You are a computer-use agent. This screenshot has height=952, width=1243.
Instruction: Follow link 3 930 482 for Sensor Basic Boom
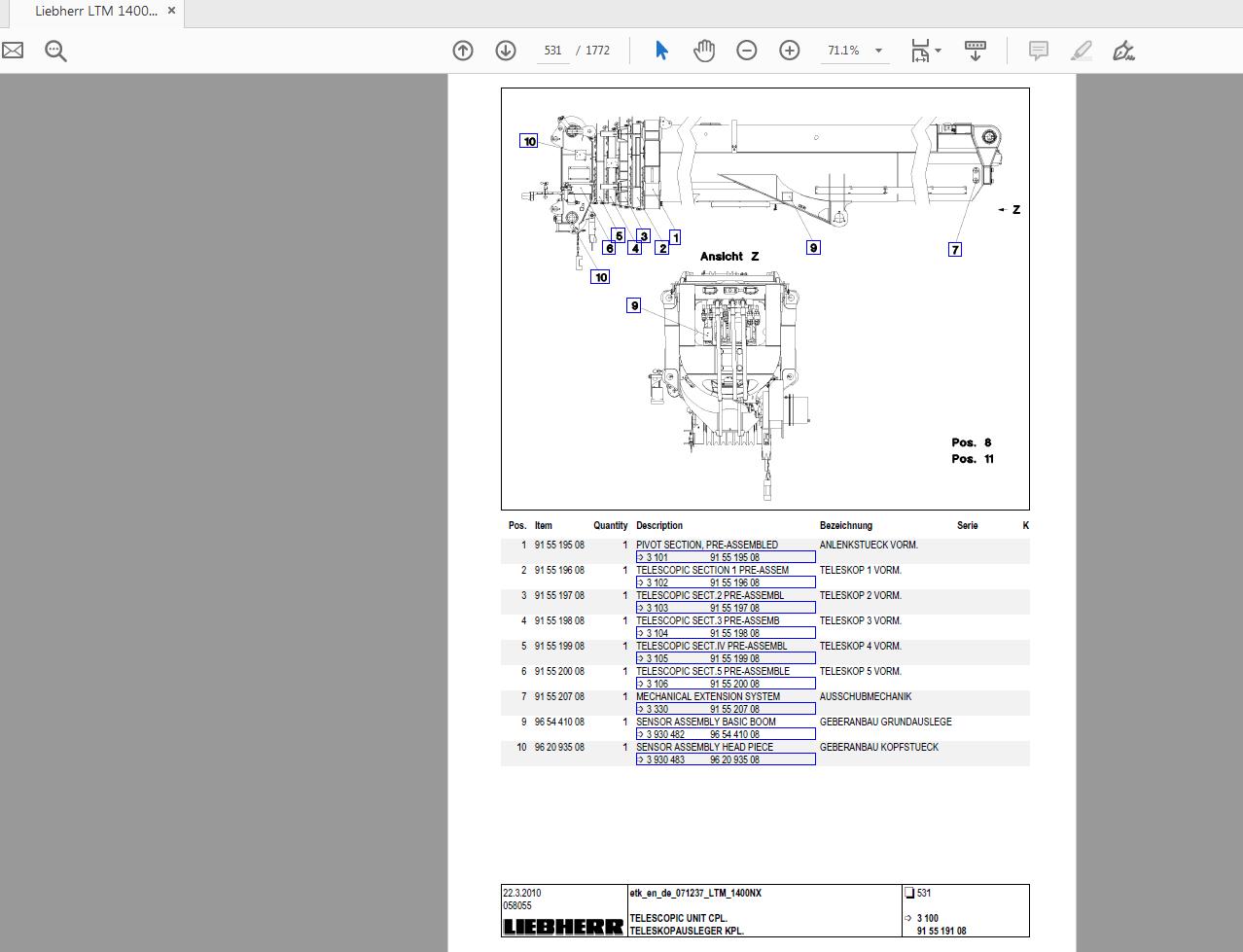pyautogui.click(x=726, y=734)
